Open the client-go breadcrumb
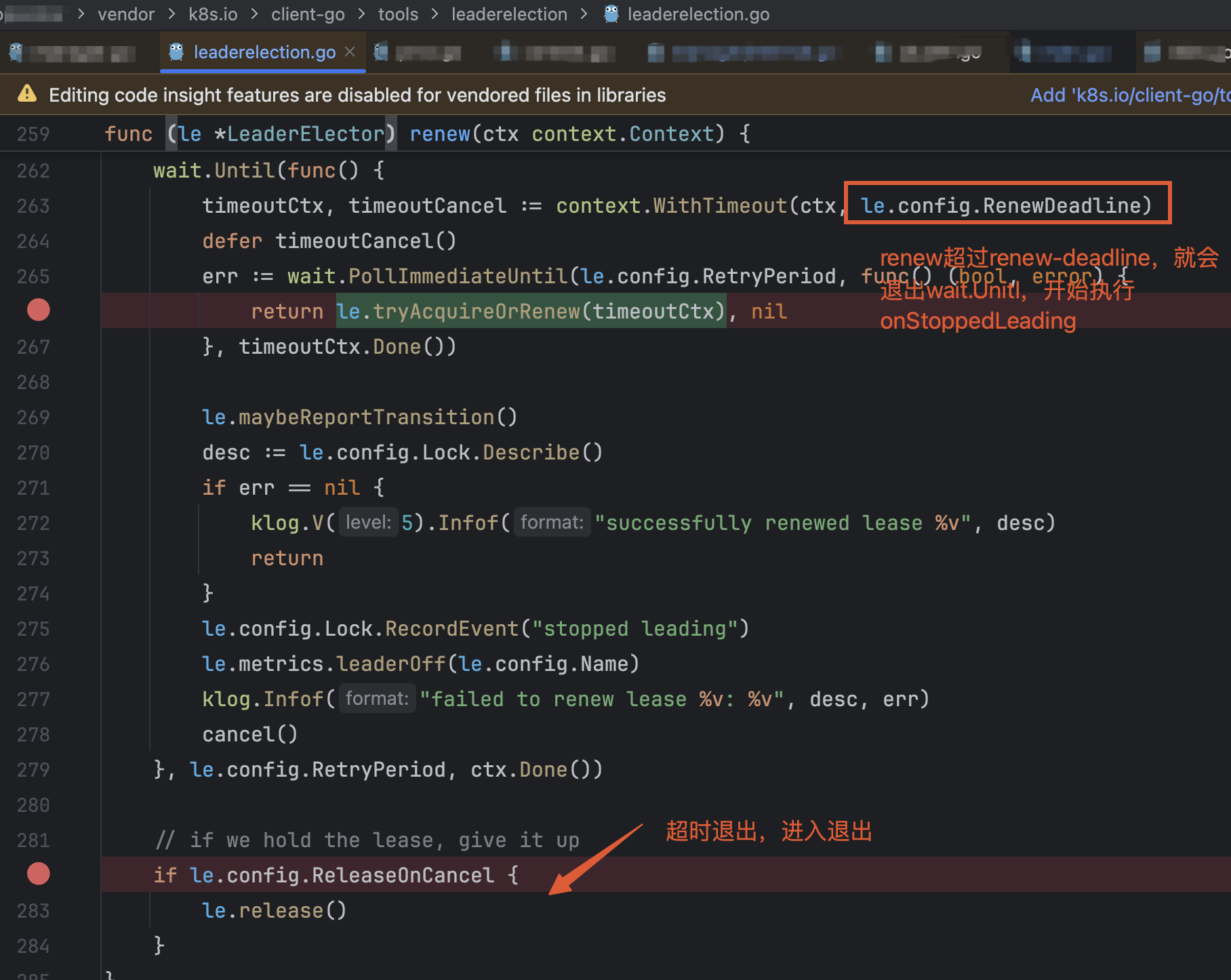 tap(308, 14)
